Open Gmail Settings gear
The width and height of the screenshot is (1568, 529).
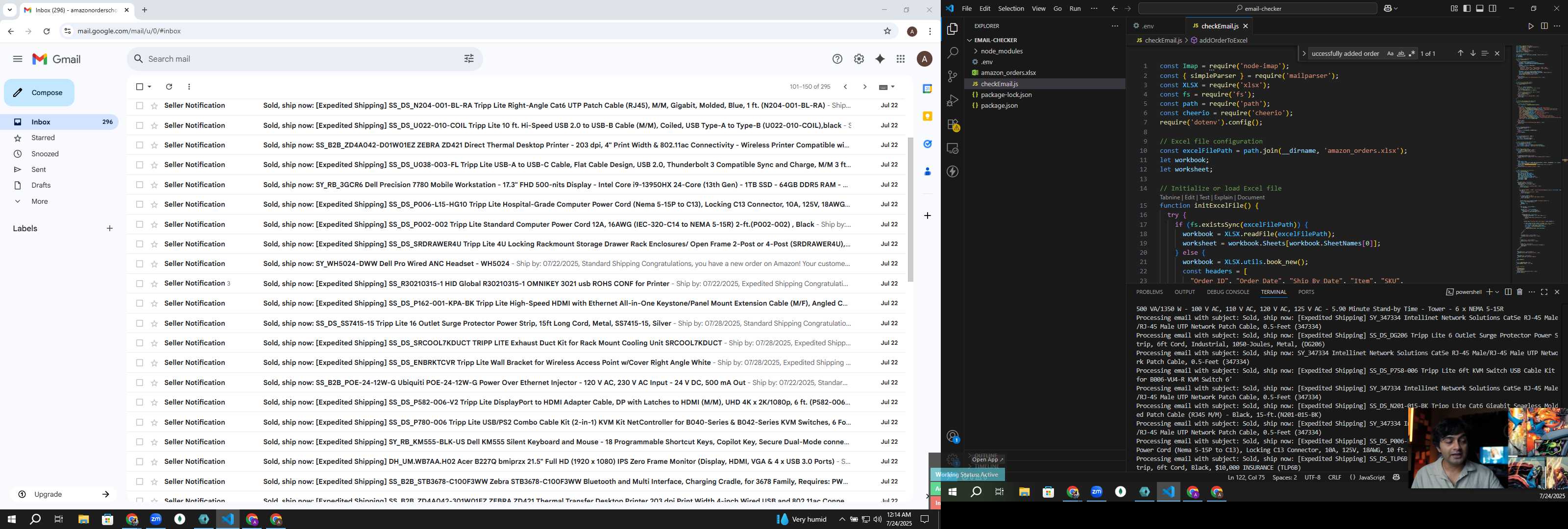(x=859, y=59)
